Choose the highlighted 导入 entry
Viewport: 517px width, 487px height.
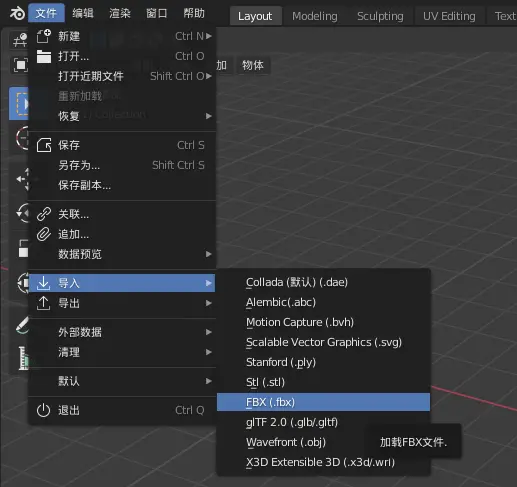(122, 283)
